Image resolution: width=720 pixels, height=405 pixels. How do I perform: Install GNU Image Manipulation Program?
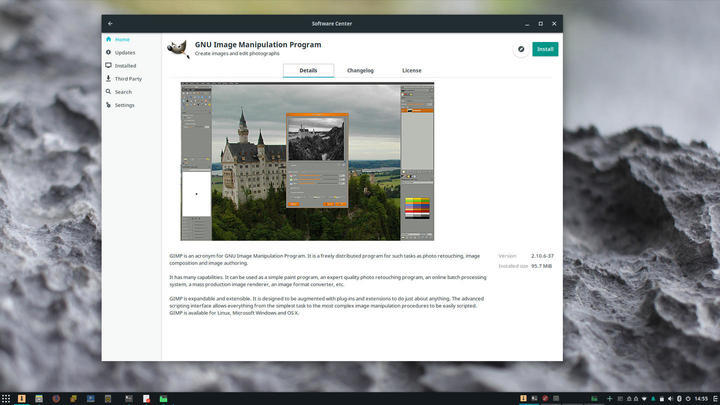click(x=545, y=49)
